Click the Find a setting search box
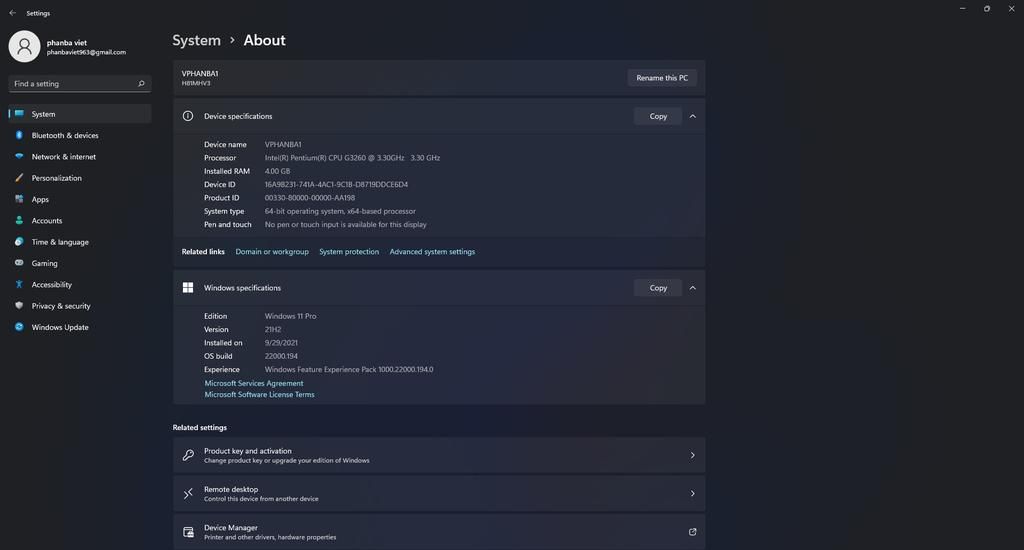This screenshot has height=550, width=1024. 72,84
